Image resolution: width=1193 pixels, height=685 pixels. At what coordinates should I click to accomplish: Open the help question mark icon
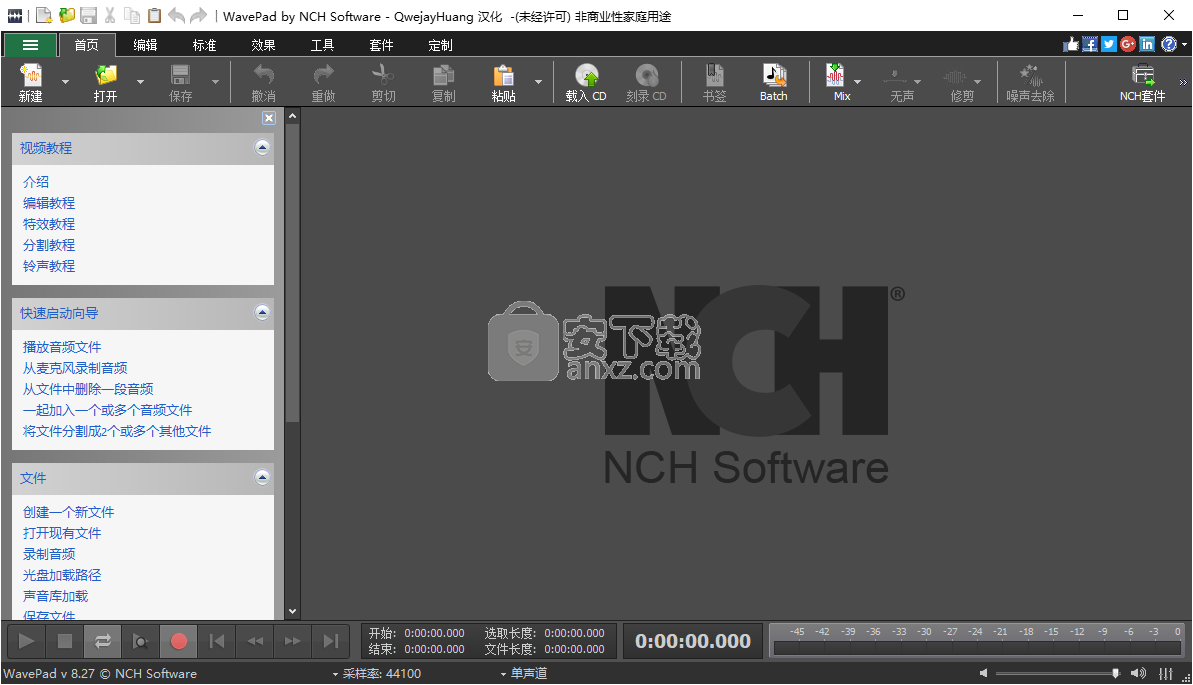click(1169, 44)
